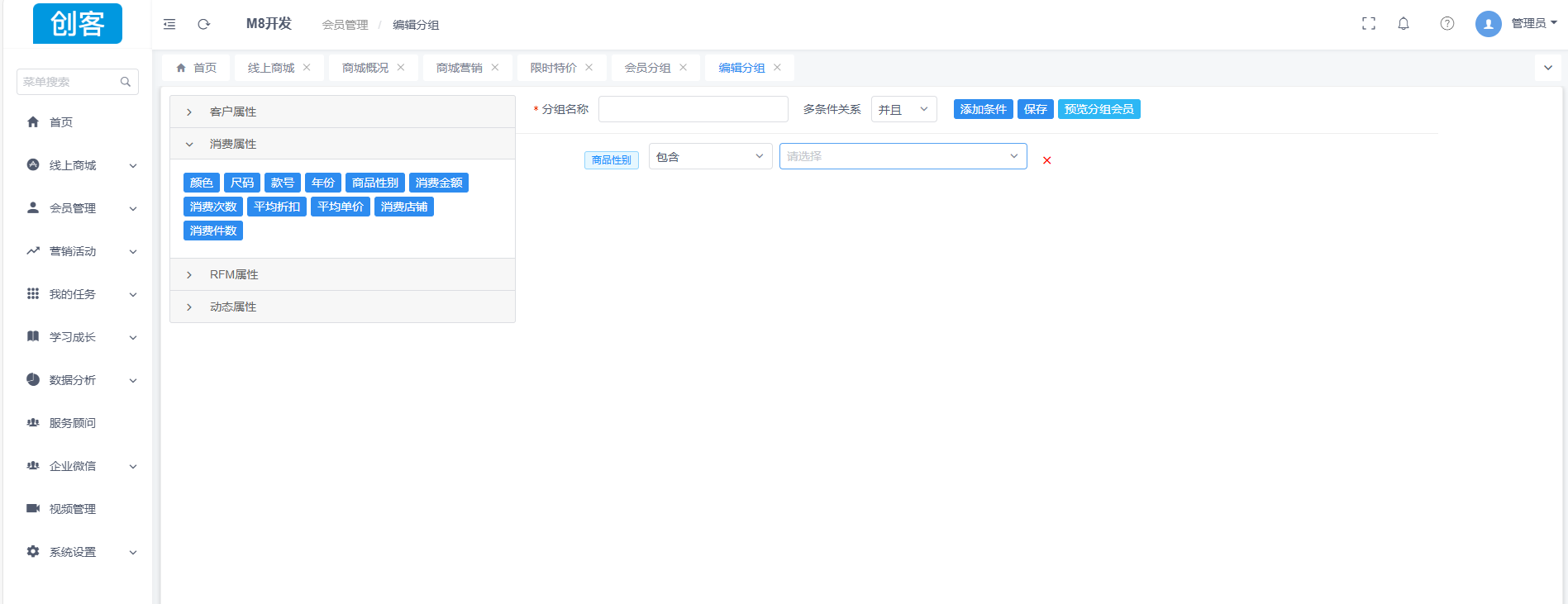The height and width of the screenshot is (604, 1568).
Task: Open 视频管理 sidebar item
Action: (x=78, y=509)
